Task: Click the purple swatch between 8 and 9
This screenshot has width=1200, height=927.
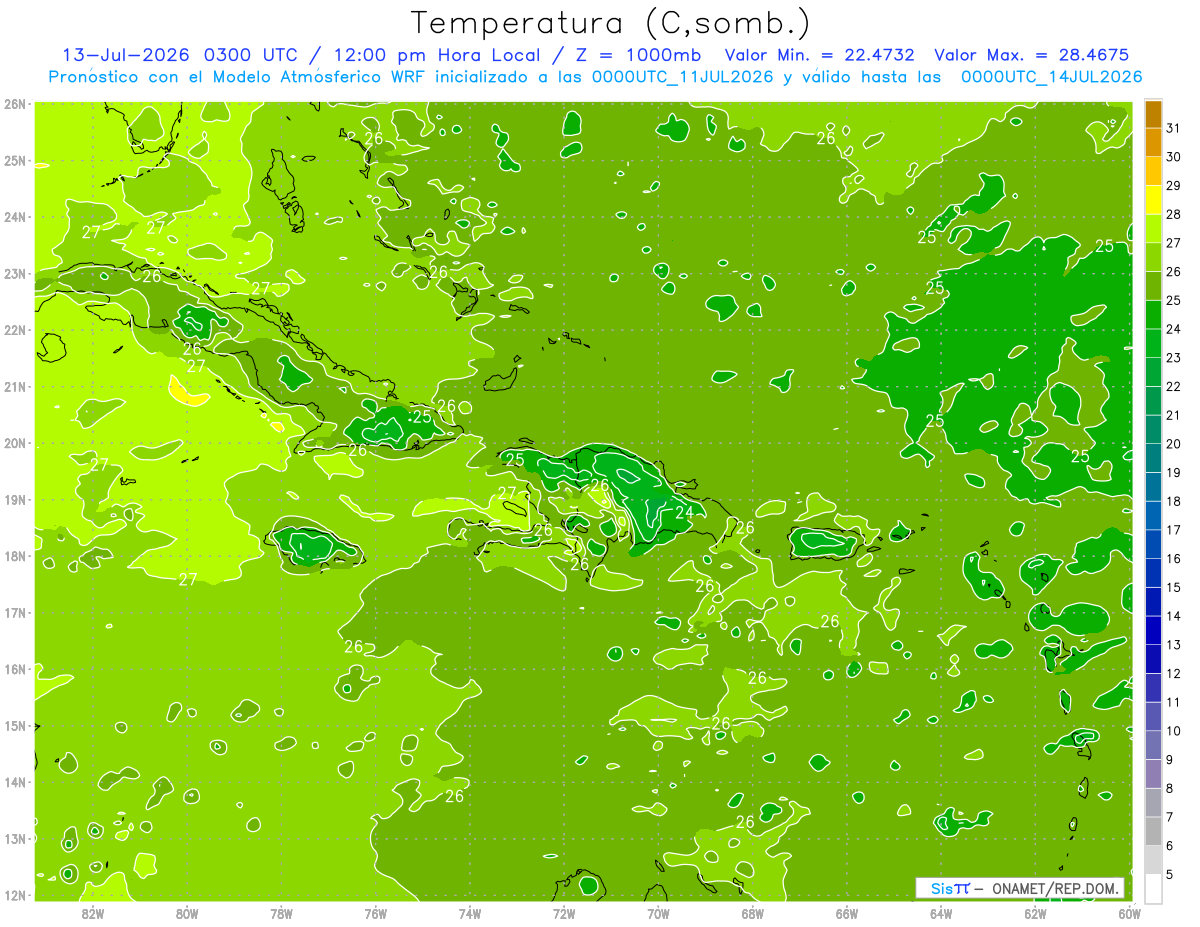Action: (x=1153, y=774)
